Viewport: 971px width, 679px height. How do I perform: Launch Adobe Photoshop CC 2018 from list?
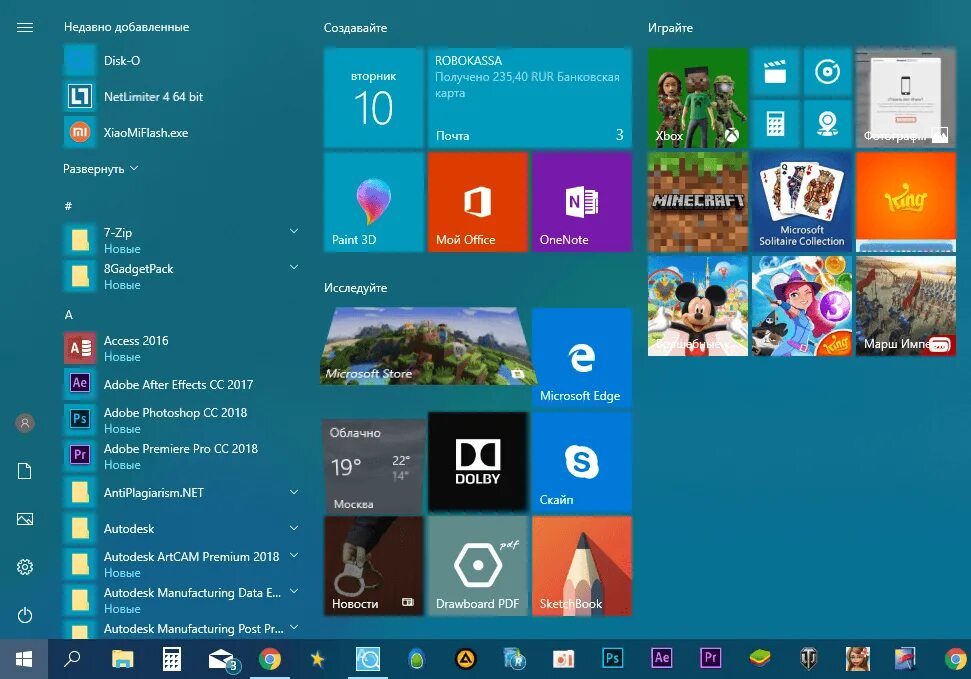[x=181, y=420]
